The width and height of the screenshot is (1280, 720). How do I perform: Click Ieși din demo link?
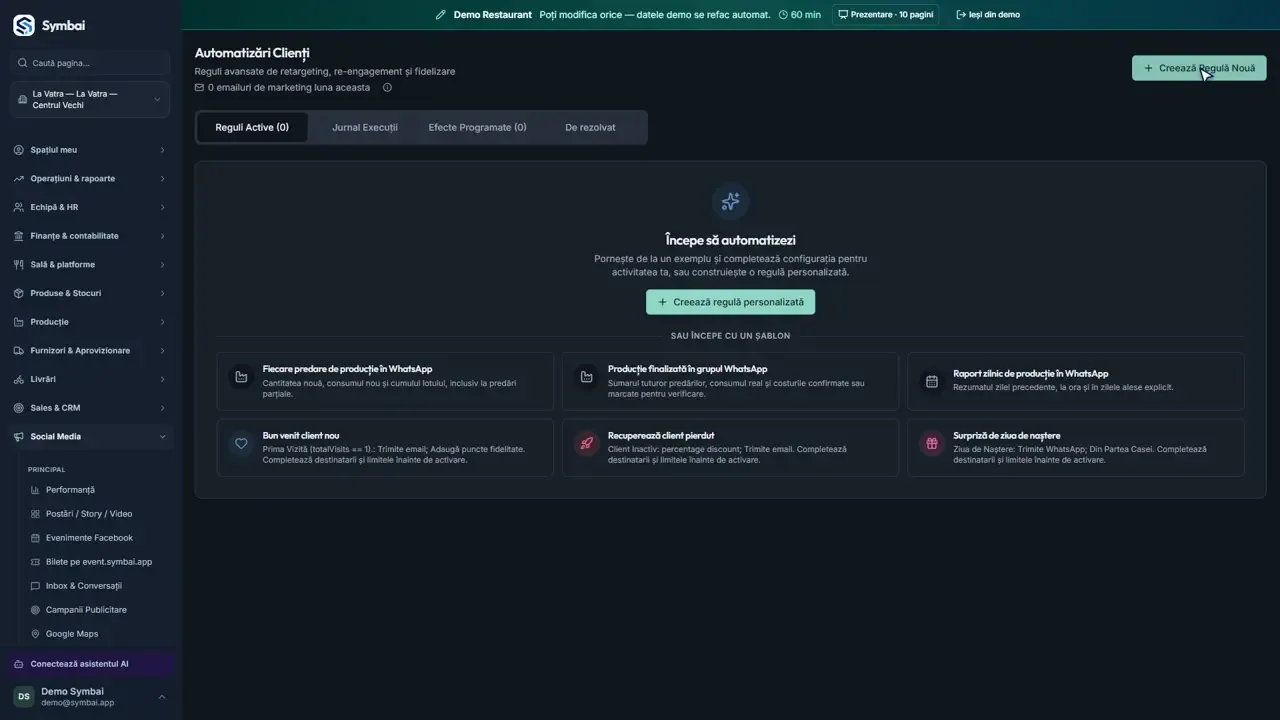988,15
